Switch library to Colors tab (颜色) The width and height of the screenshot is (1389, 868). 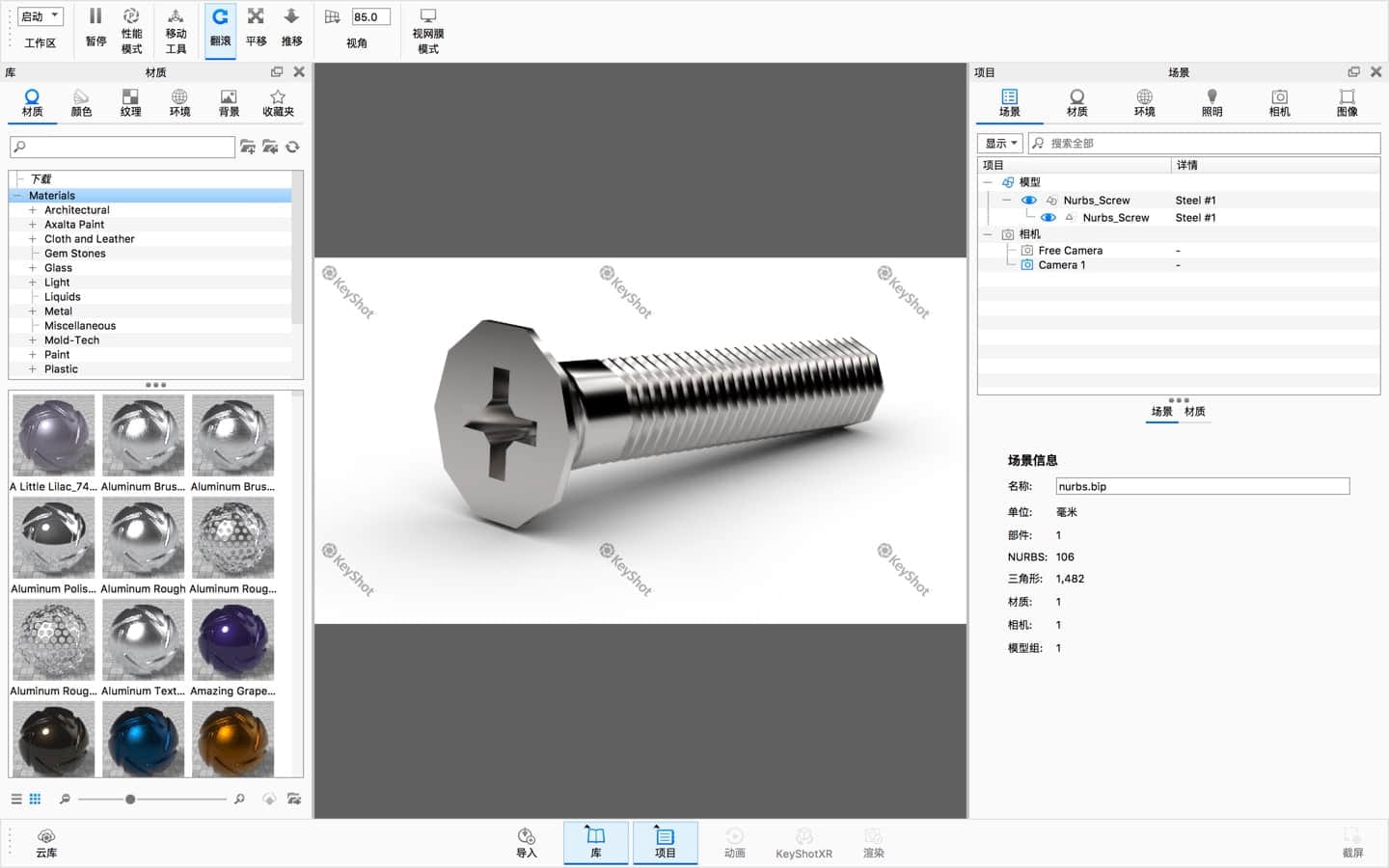(x=81, y=103)
